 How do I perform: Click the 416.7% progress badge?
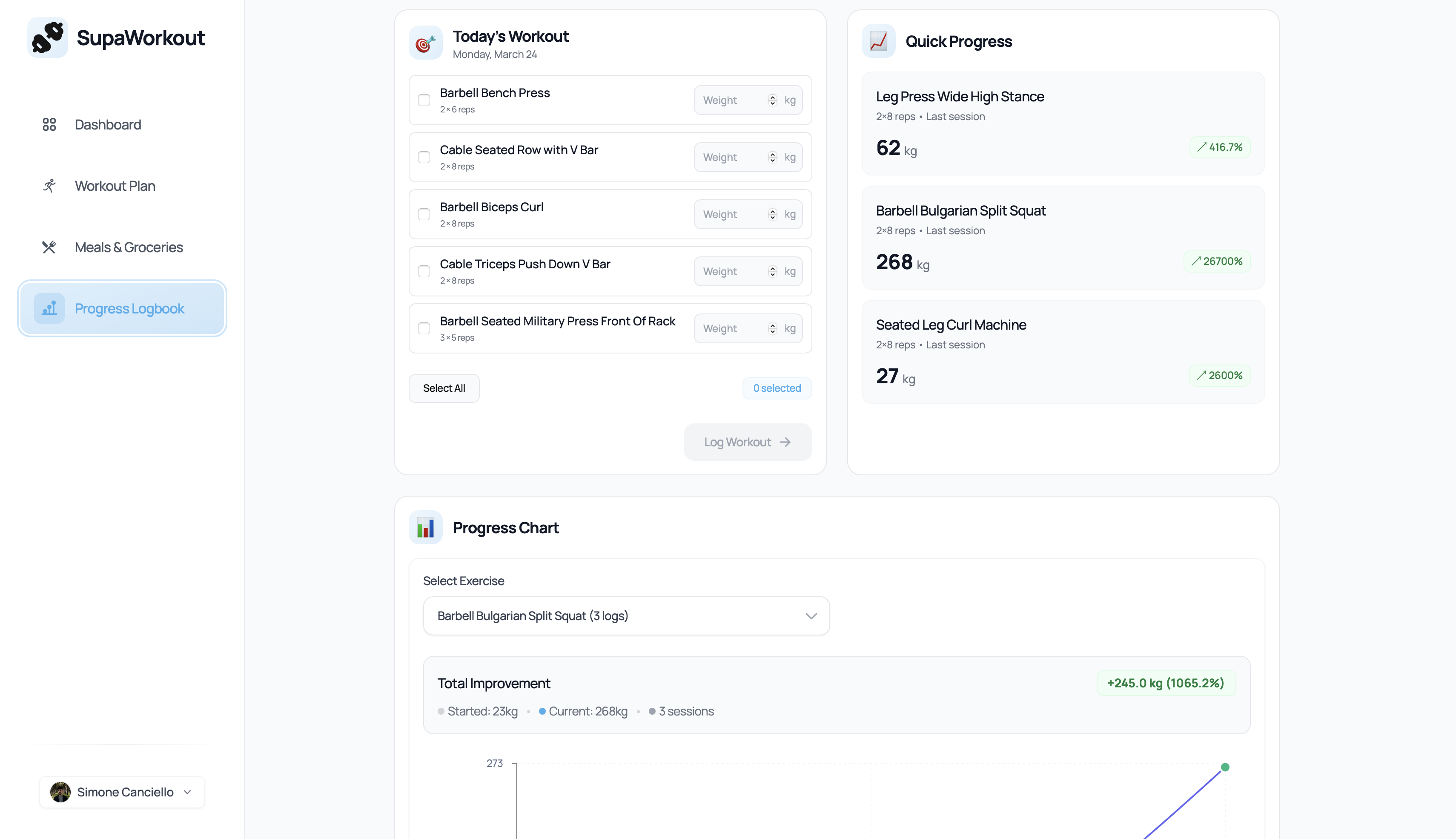[1220, 147]
